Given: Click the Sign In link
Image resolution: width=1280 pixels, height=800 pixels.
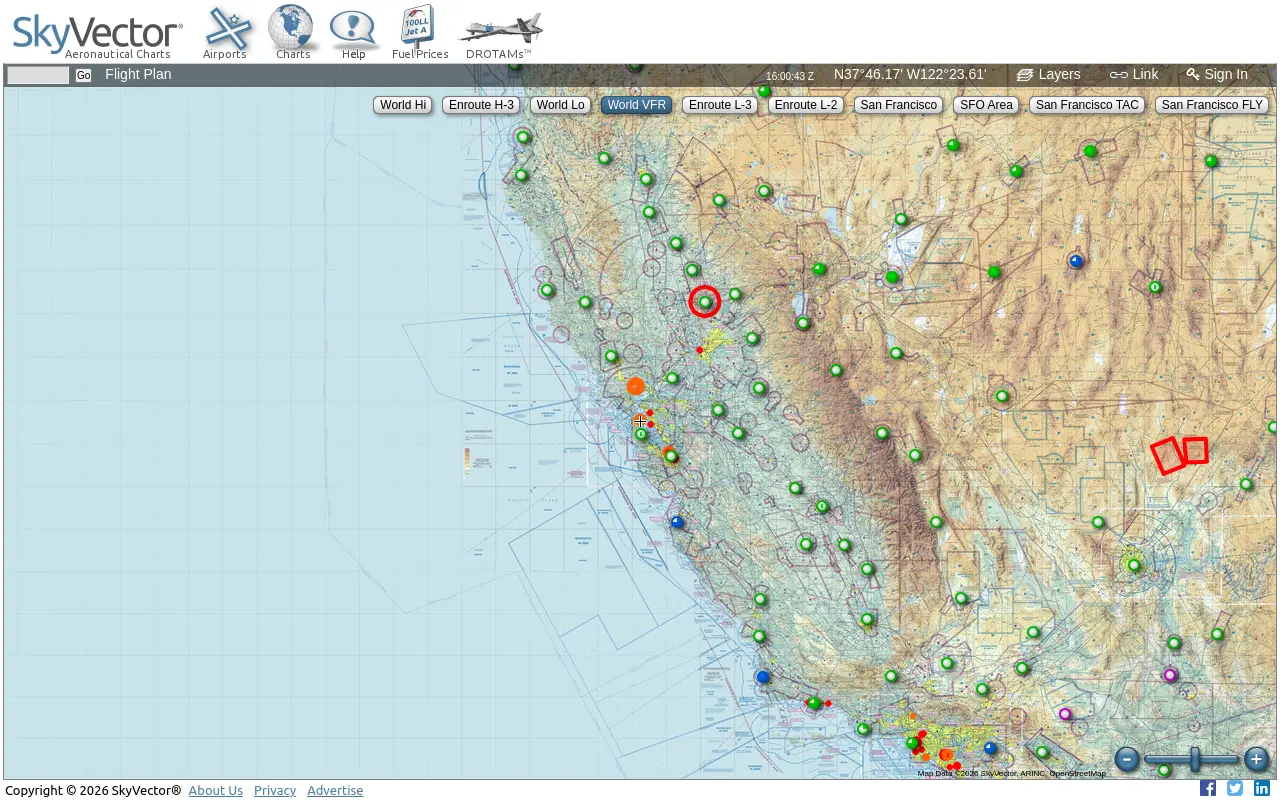Looking at the screenshot, I should tap(1217, 74).
